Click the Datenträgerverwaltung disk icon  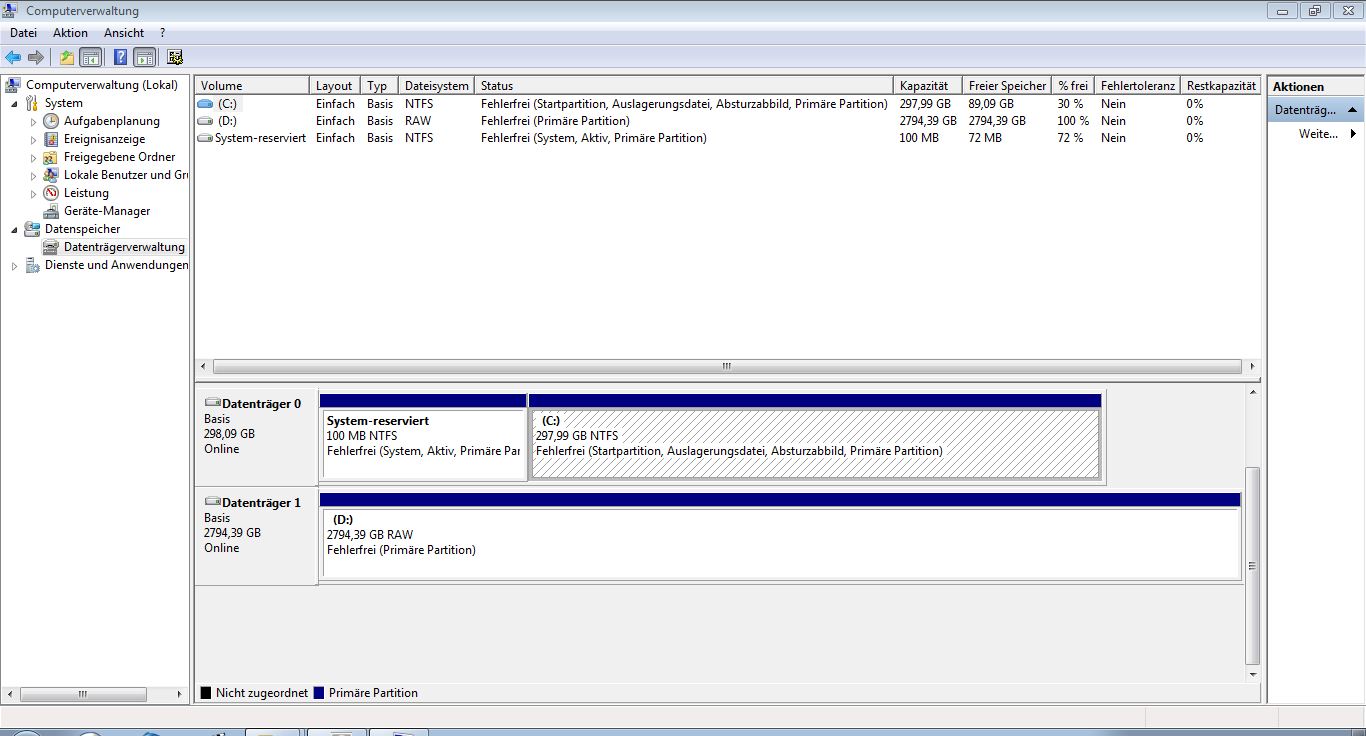click(51, 247)
